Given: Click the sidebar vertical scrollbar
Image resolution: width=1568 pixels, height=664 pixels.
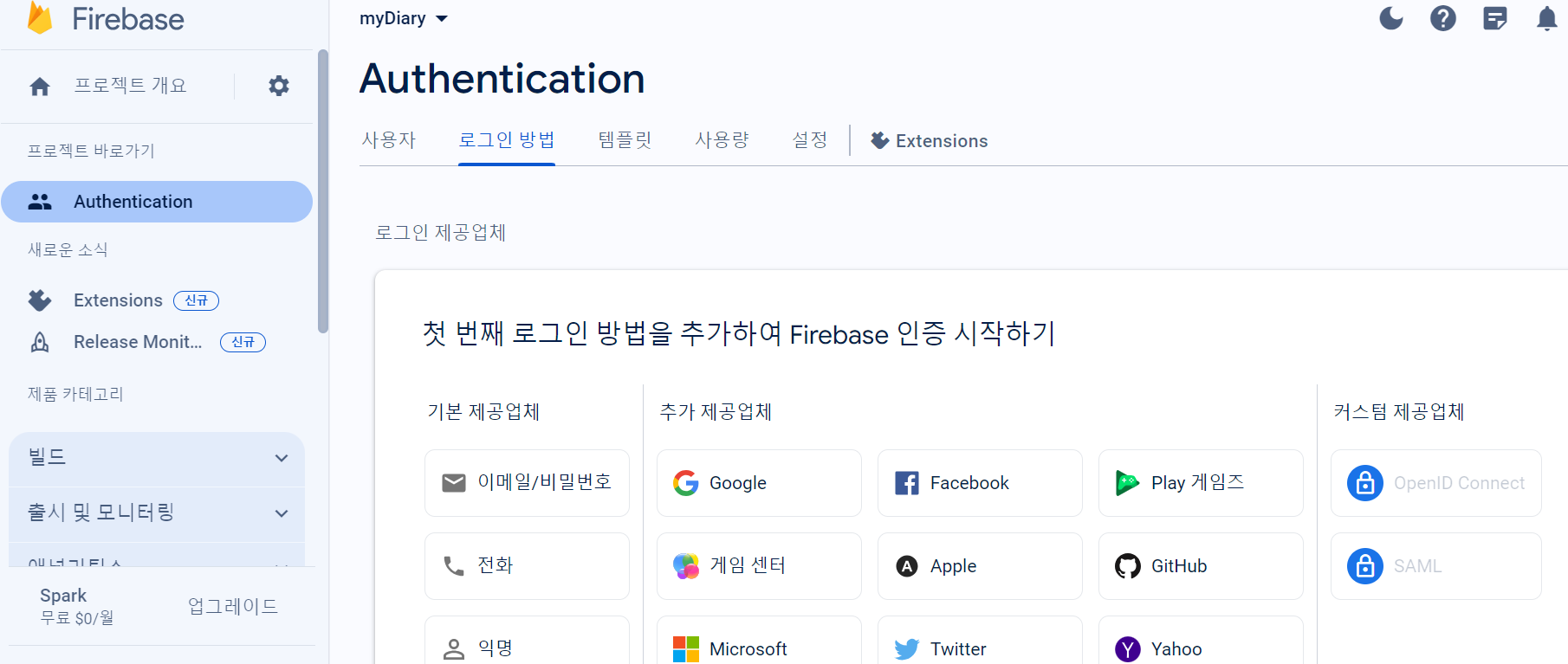Looking at the screenshot, I should pos(323,191).
